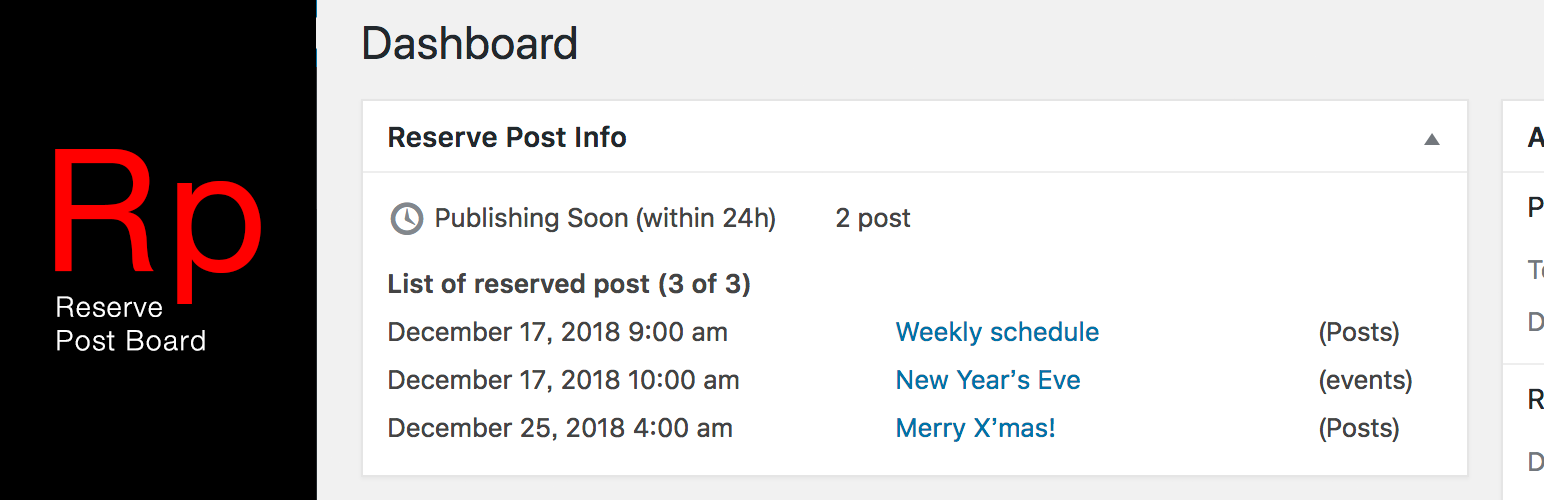This screenshot has height=500, width=1544.
Task: Click the partially visible widget header at right
Action: pos(1534,137)
